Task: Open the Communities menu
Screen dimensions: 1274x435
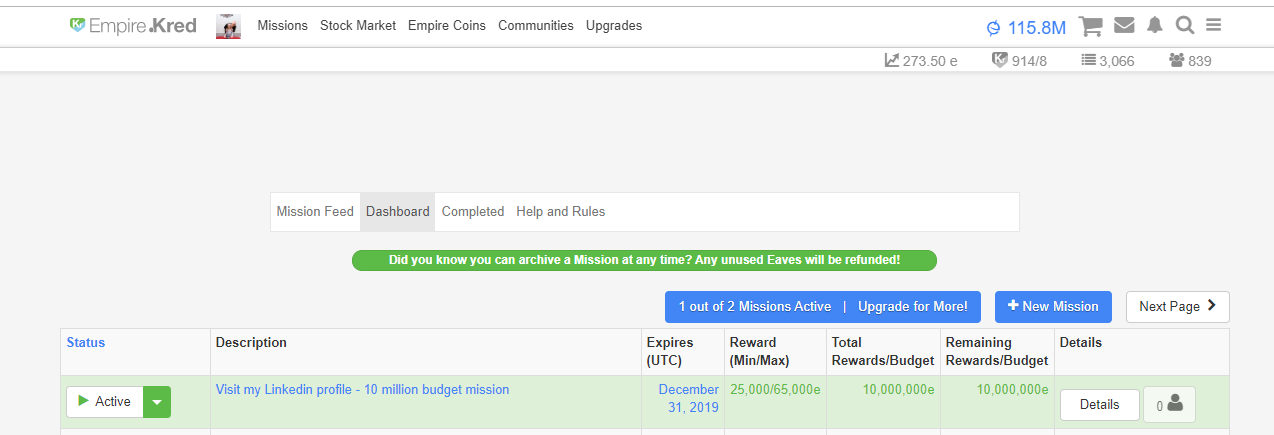Action: click(x=536, y=26)
